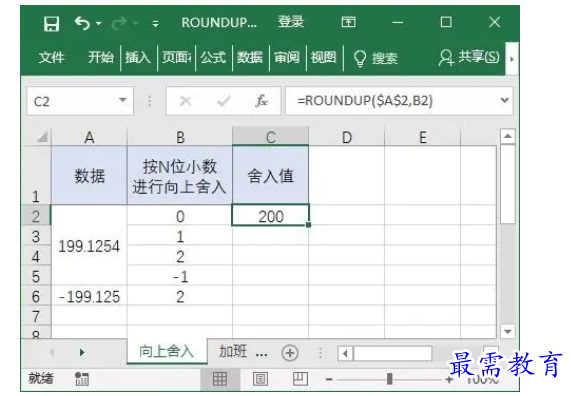Click vertical scrollbar up arrow
Viewport: 571px width, 396px height.
tap(507, 136)
